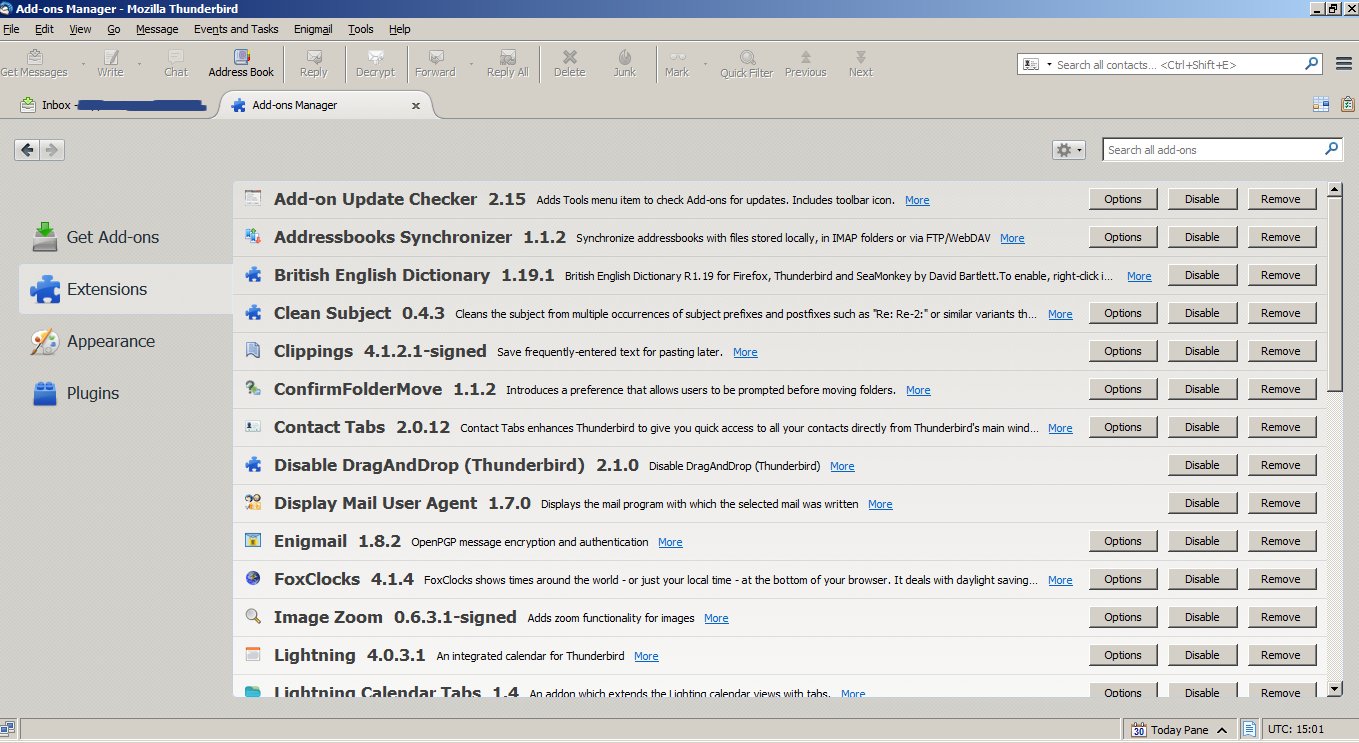Click the extensions list scrollbar thumb
1359x743 pixels.
tap(1335, 294)
